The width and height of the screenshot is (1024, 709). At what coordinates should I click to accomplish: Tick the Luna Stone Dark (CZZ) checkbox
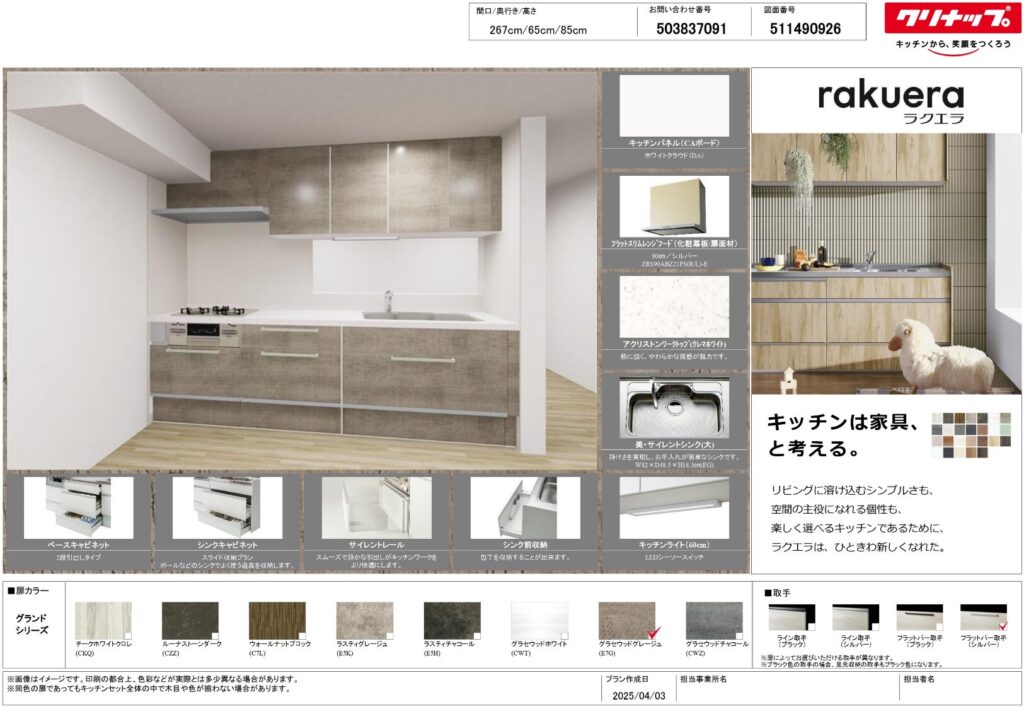215,635
